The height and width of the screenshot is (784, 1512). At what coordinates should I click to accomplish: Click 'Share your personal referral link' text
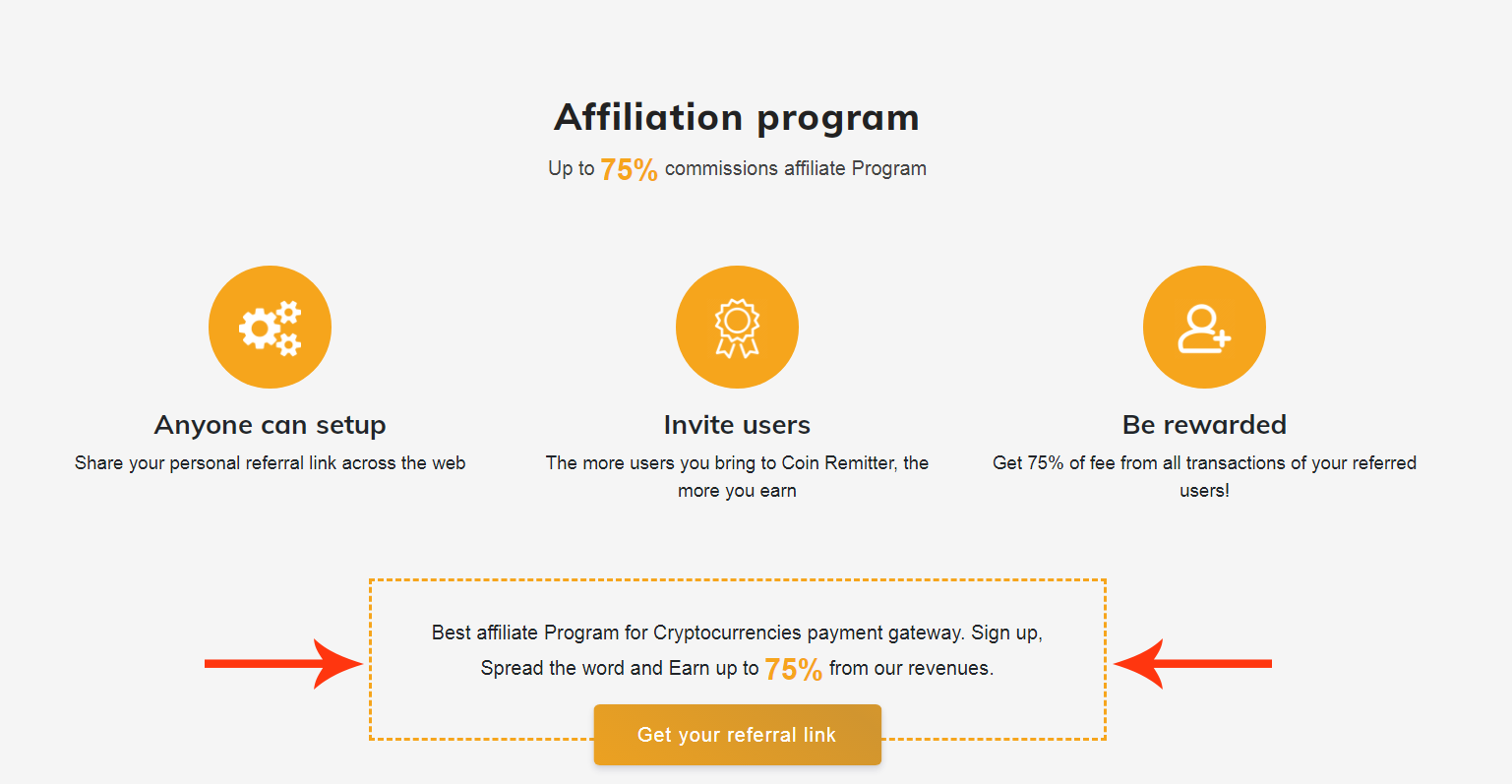coord(206,463)
